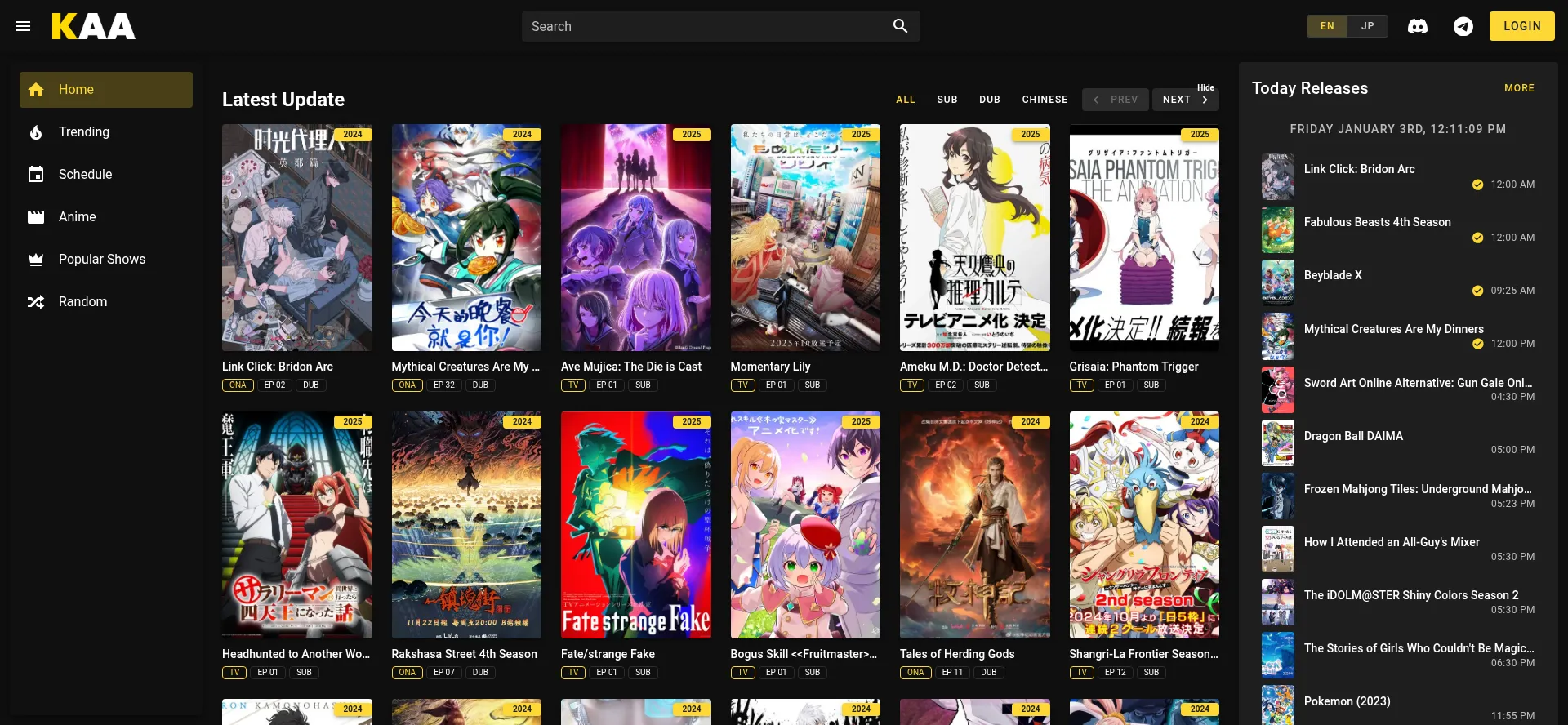The height and width of the screenshot is (725, 1568).
Task: Go to PREV page of updates
Action: [x=1116, y=100]
